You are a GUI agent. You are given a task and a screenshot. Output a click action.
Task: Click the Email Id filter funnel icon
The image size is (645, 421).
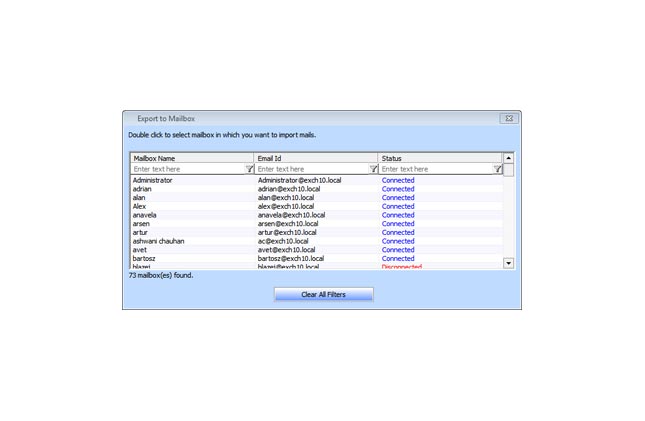[374, 169]
